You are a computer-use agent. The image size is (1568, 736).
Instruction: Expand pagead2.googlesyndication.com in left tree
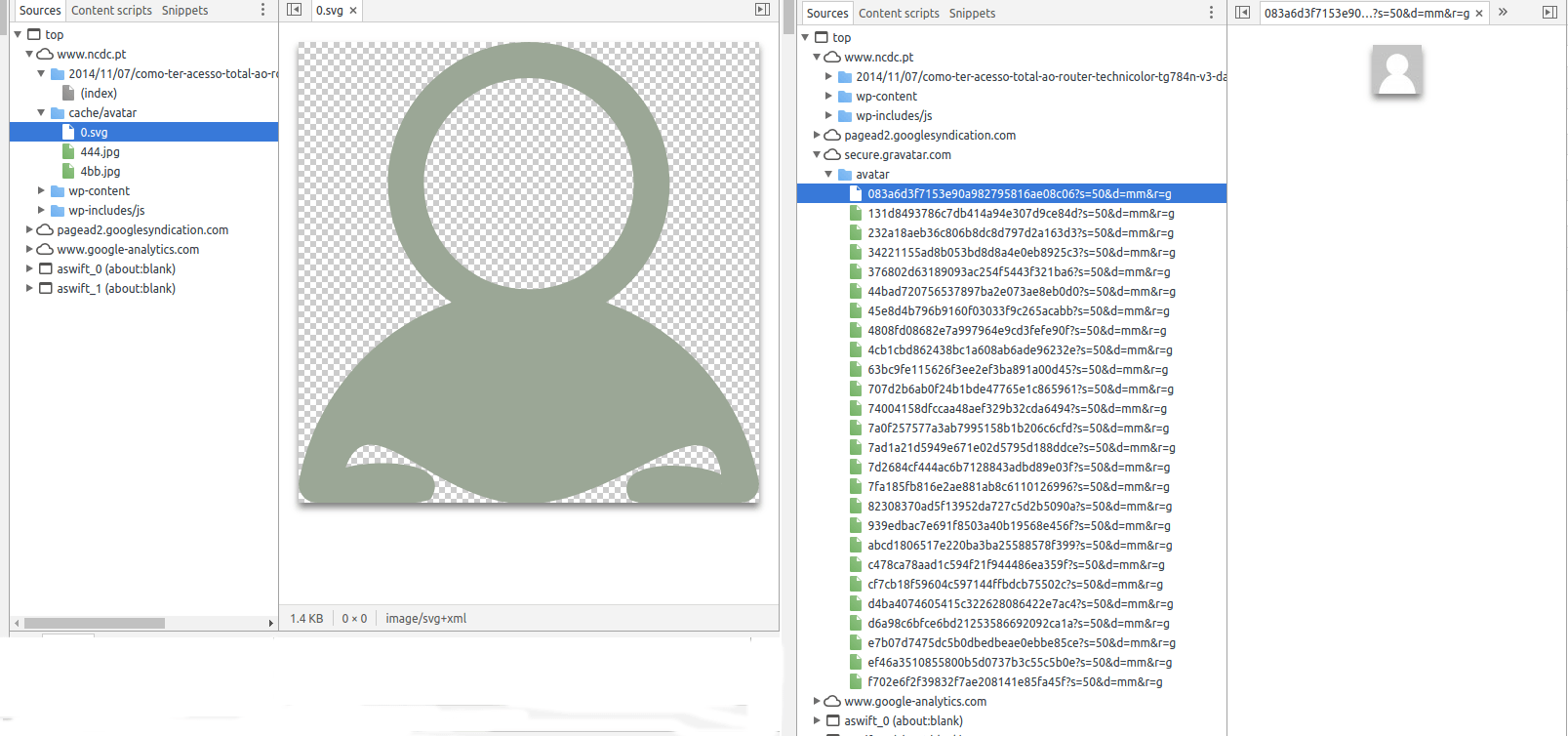click(x=29, y=229)
